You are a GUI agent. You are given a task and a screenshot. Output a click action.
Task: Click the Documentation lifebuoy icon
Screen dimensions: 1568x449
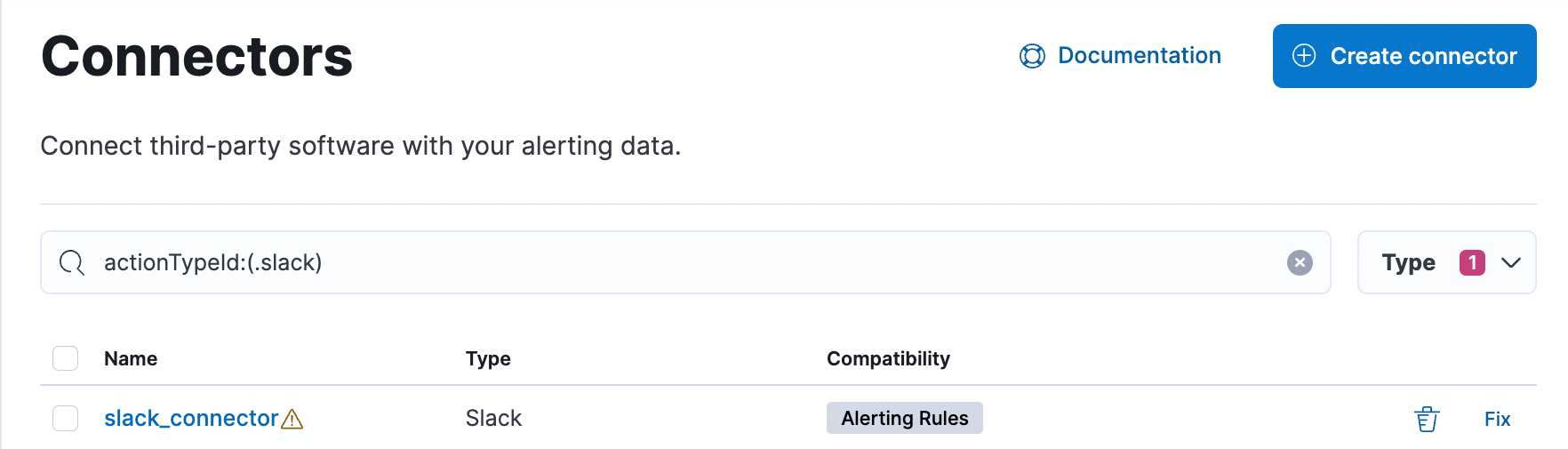1032,56
